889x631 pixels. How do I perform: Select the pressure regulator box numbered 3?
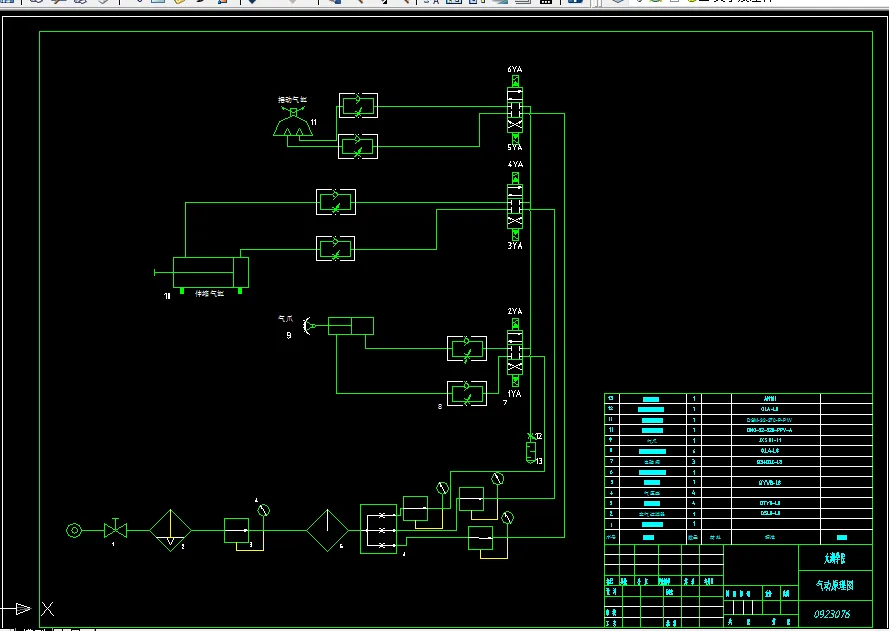pos(236,531)
